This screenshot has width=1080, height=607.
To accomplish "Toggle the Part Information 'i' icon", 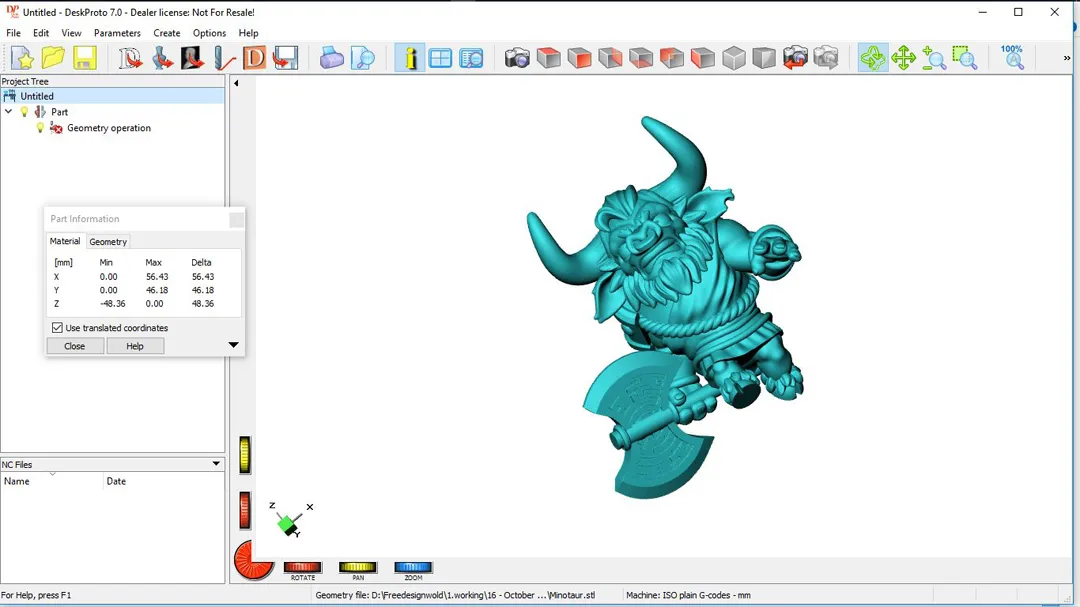I will pyautogui.click(x=410, y=58).
